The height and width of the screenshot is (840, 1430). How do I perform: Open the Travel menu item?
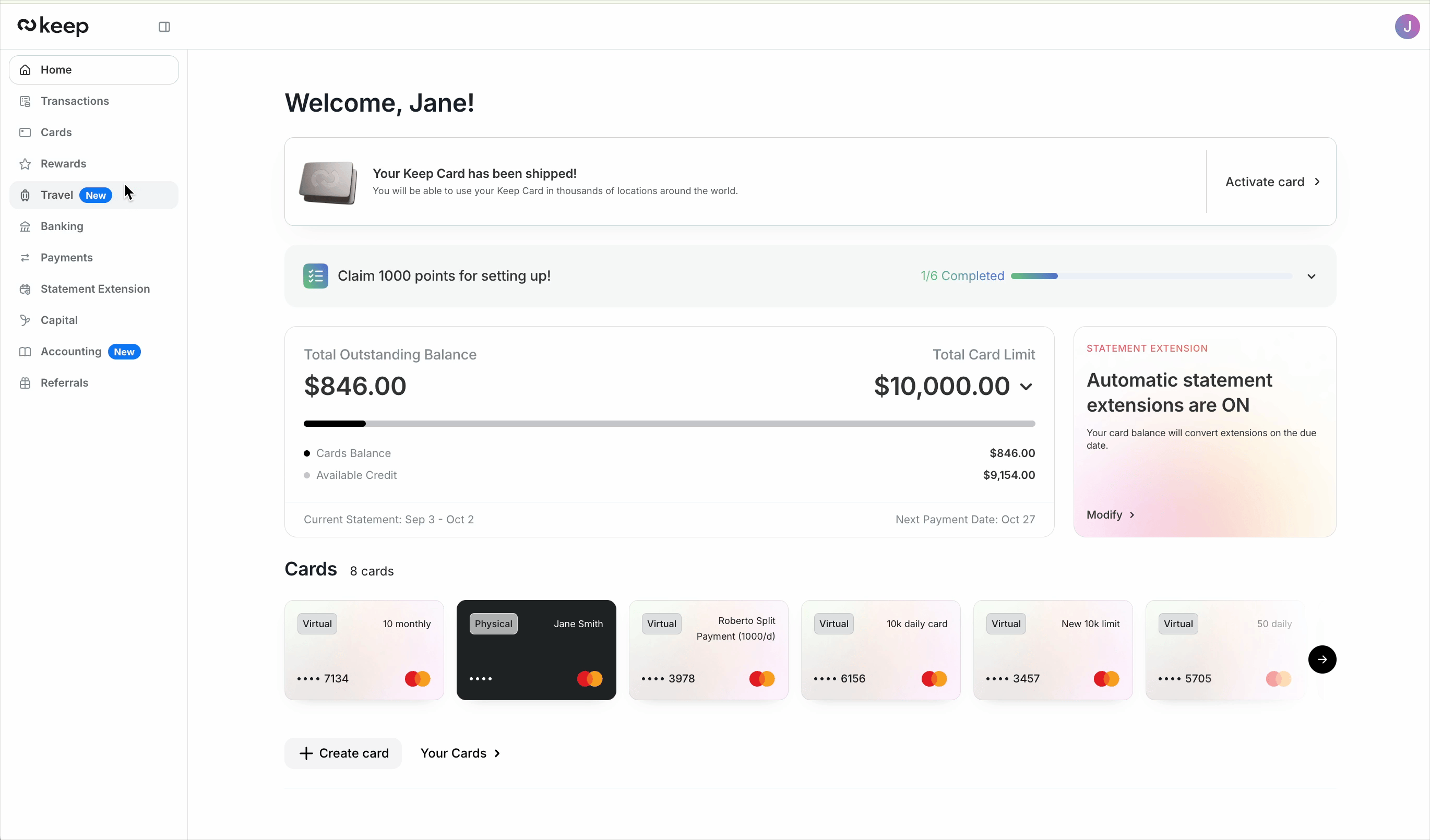click(x=57, y=195)
